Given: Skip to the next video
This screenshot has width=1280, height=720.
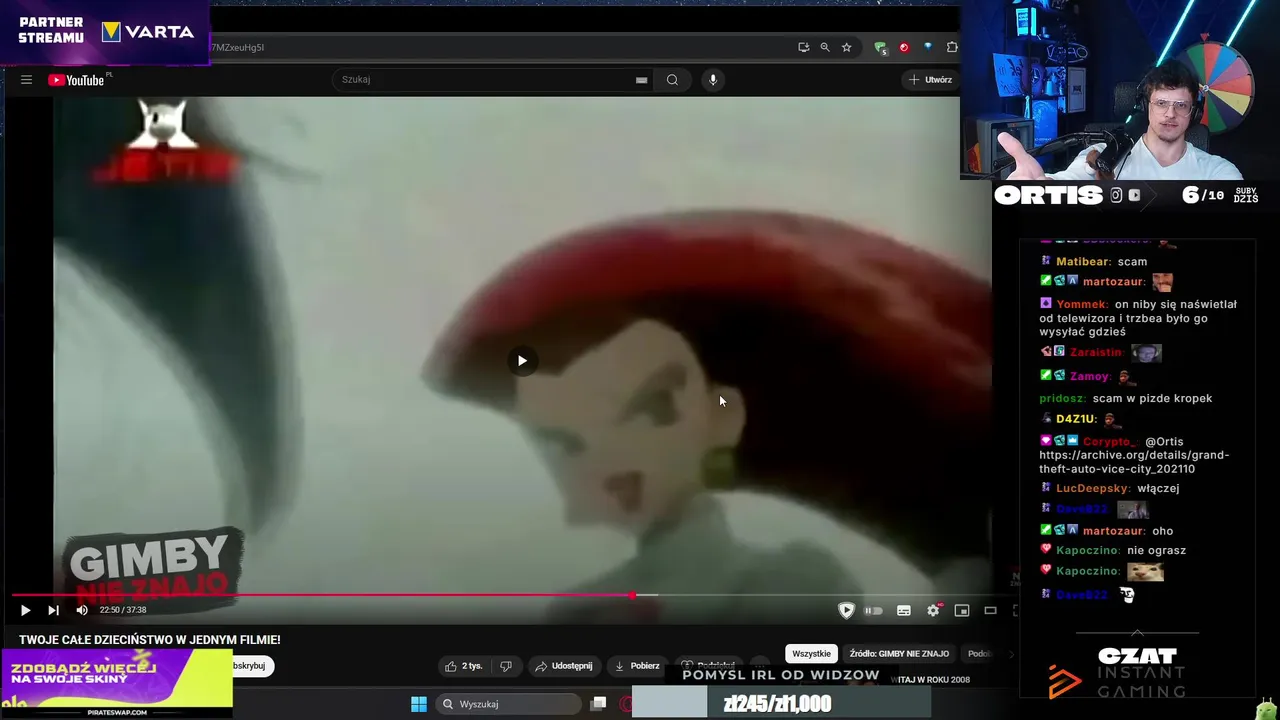Looking at the screenshot, I should (53, 610).
